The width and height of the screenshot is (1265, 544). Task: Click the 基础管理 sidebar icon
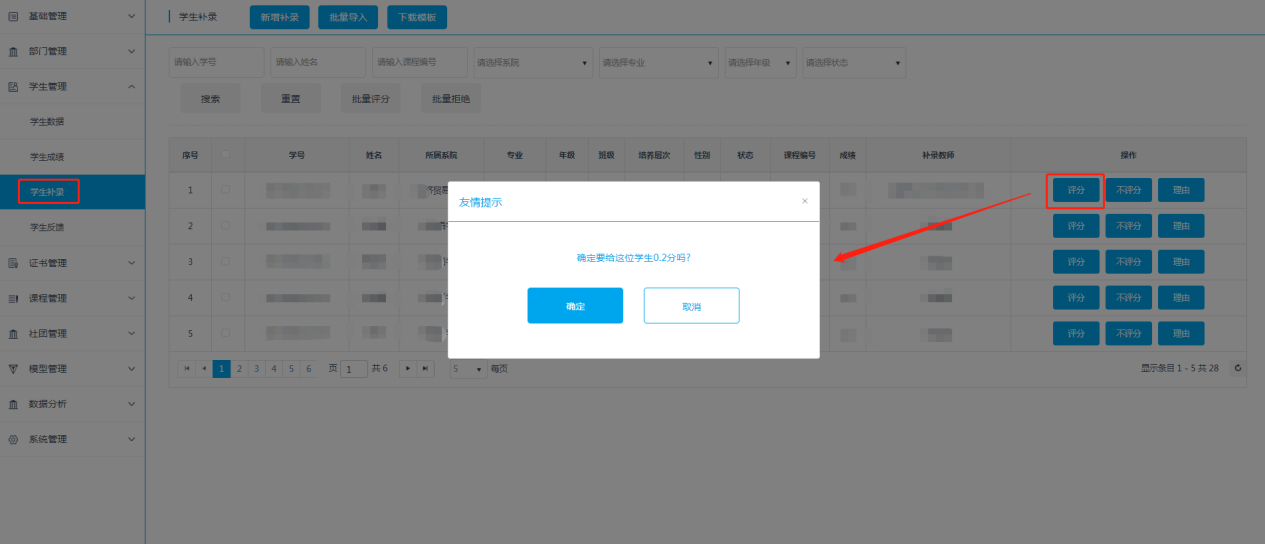point(13,16)
